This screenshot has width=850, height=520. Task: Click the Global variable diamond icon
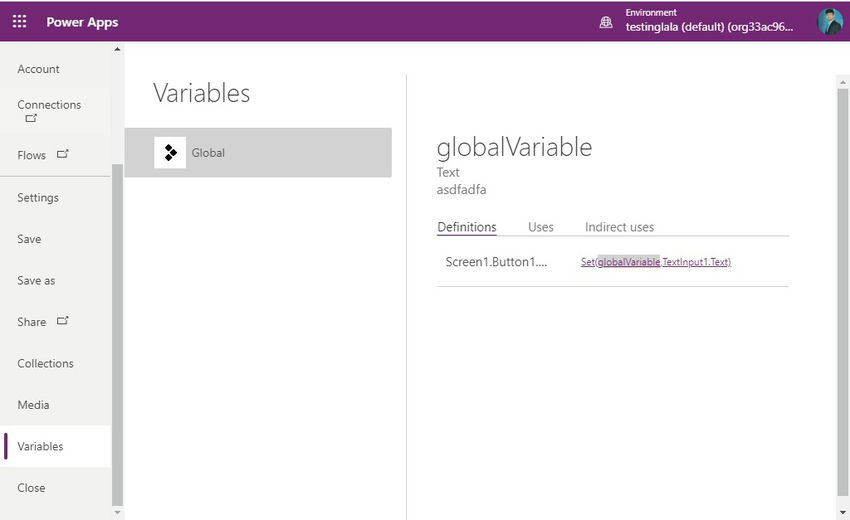tap(170, 152)
